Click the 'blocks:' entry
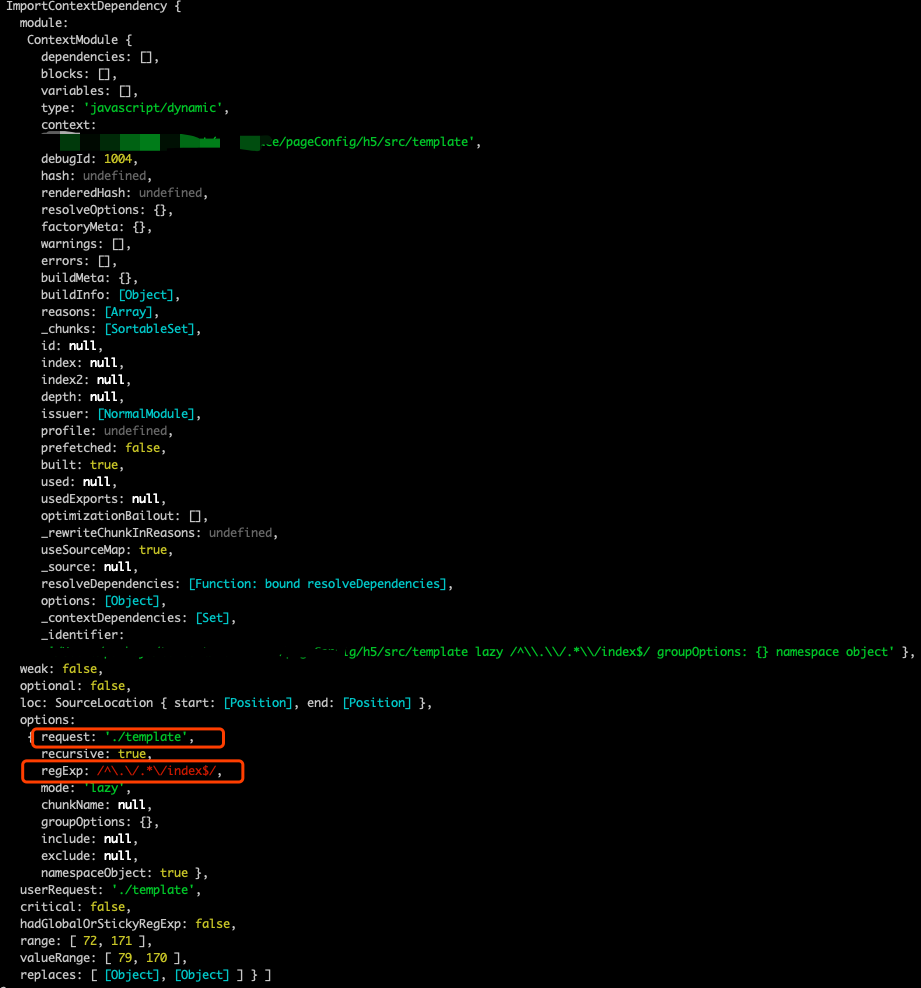 coord(79,74)
